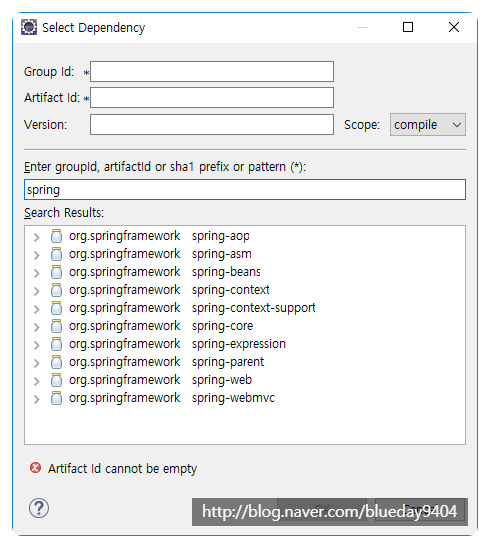490x548 pixels.
Task: Select the spring-beans artifact text
Action: (226, 273)
